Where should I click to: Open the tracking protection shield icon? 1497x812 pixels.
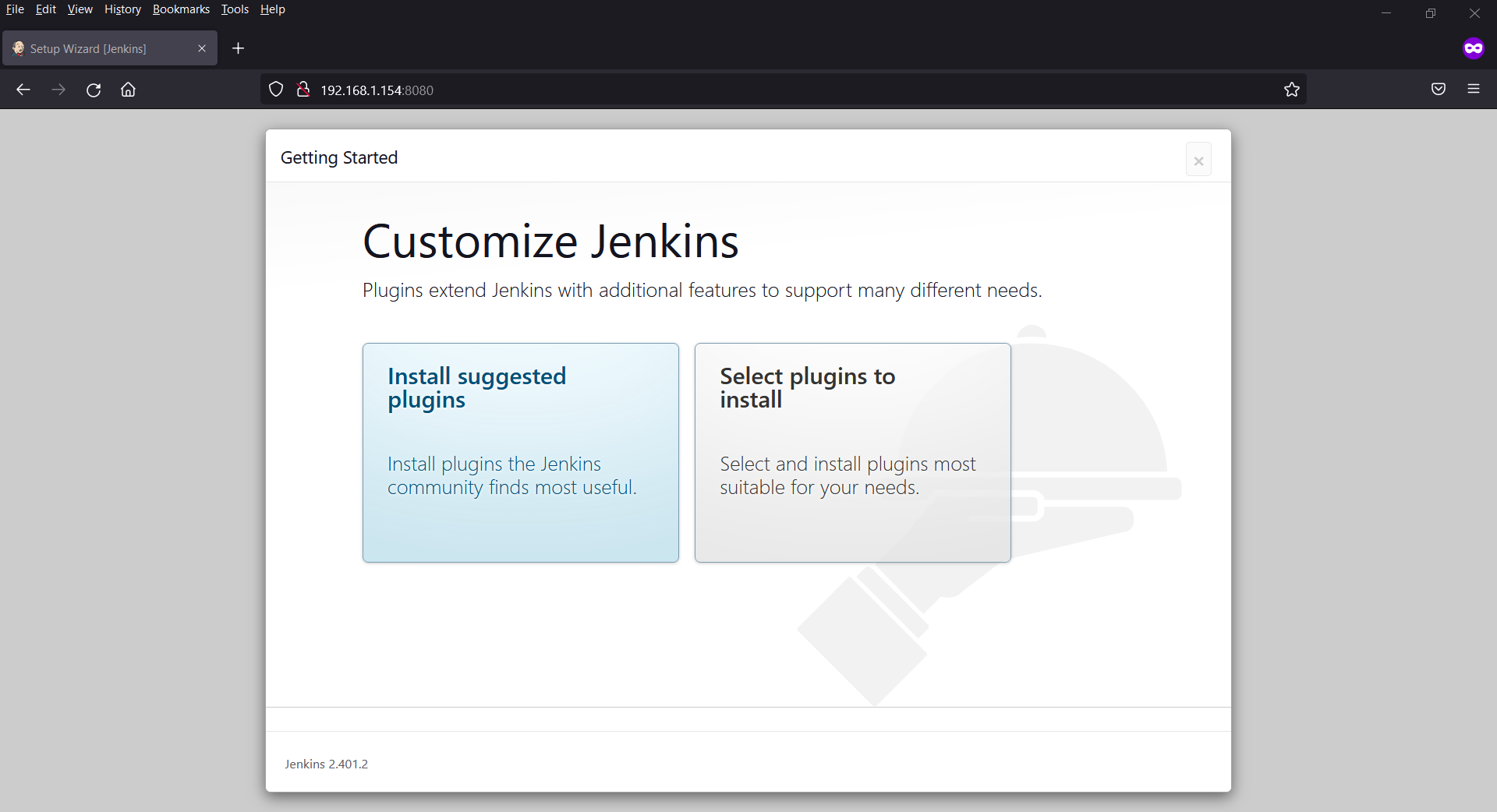pyautogui.click(x=276, y=90)
